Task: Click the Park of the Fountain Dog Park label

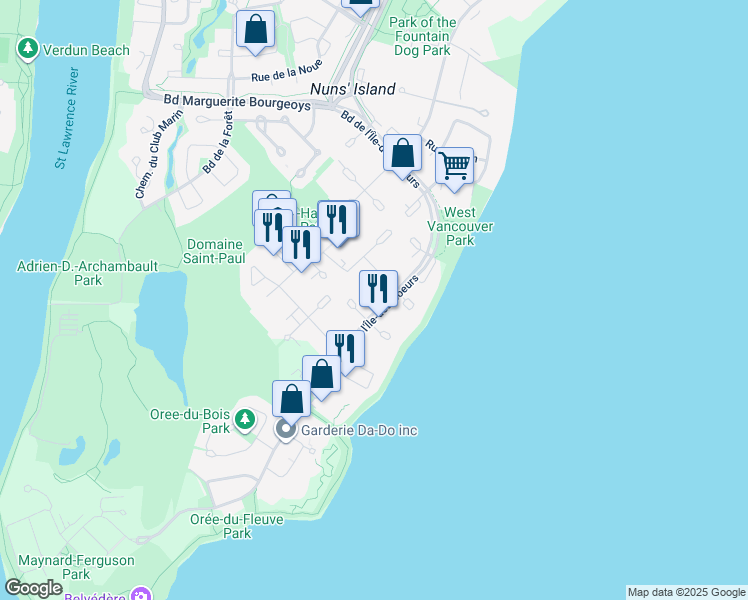Action: (422, 36)
